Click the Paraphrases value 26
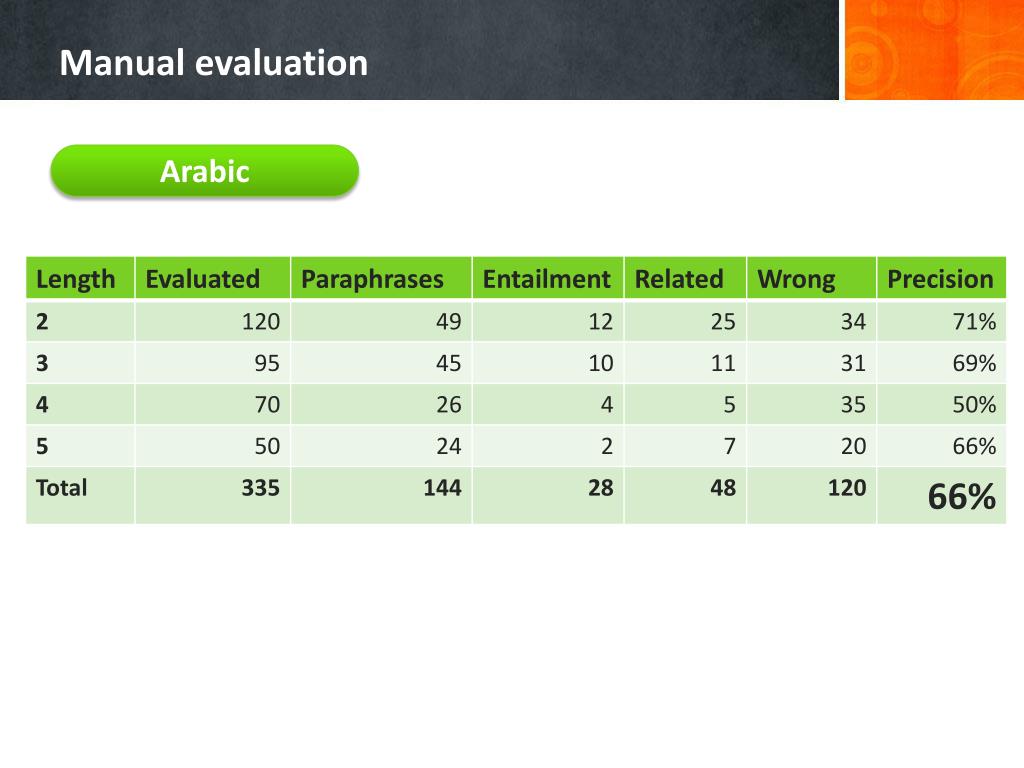1024x768 pixels. tap(449, 404)
